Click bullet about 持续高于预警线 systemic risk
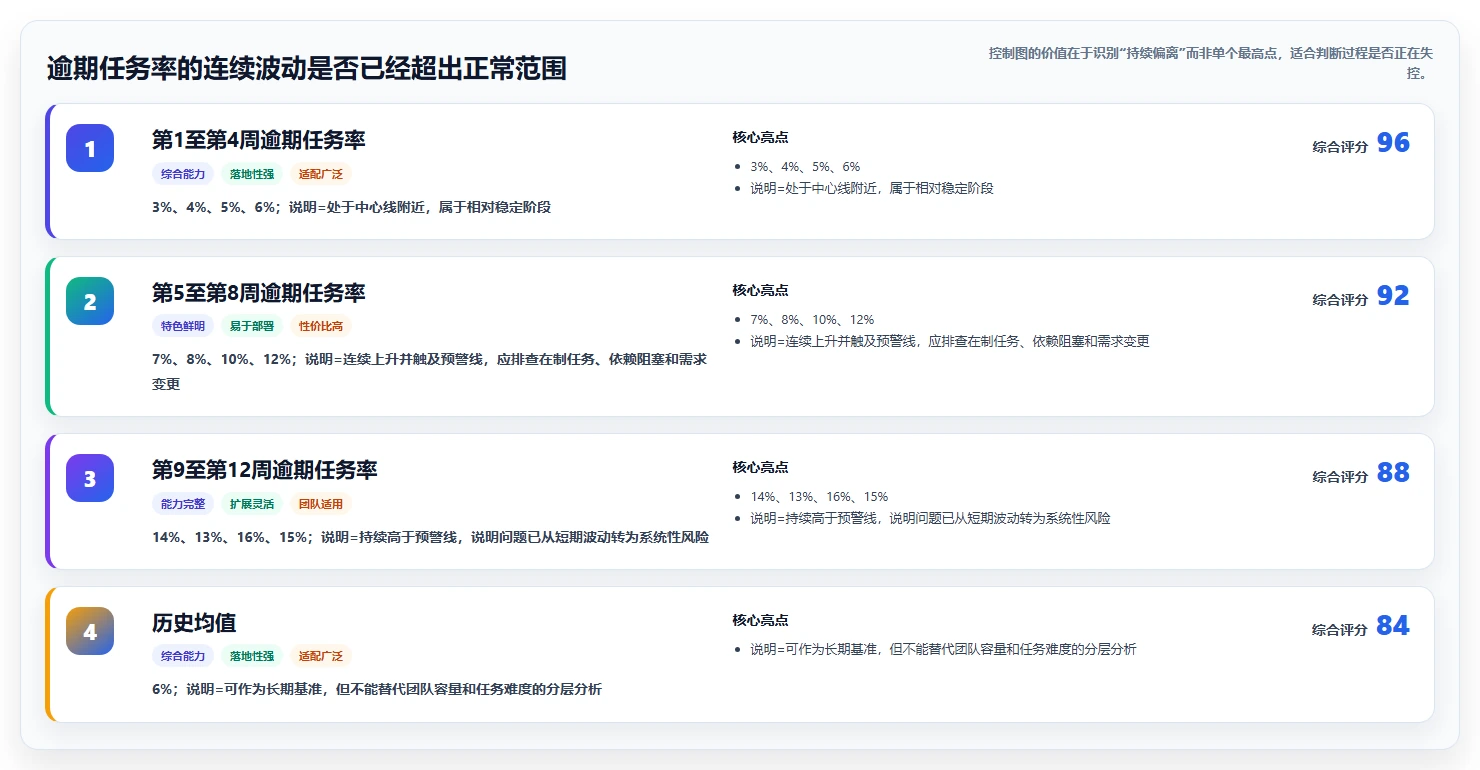1480x770 pixels. tap(930, 519)
